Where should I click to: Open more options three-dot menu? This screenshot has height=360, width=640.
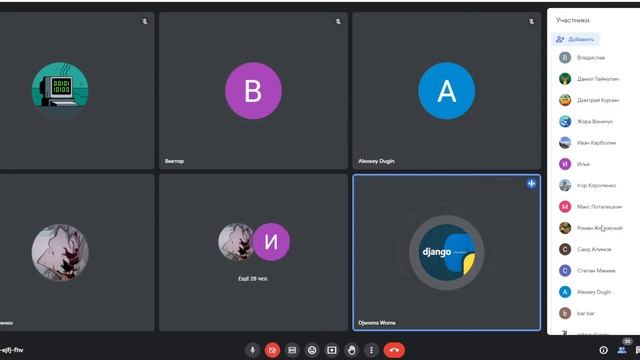click(371, 350)
